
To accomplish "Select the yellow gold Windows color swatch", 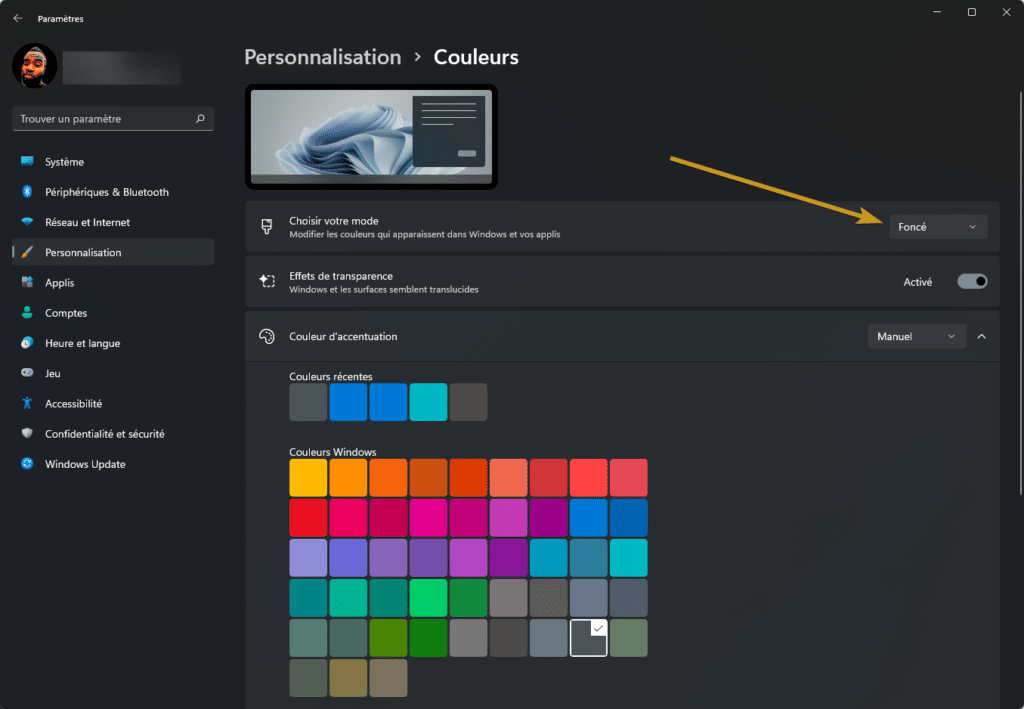I will pyautogui.click(x=308, y=478).
